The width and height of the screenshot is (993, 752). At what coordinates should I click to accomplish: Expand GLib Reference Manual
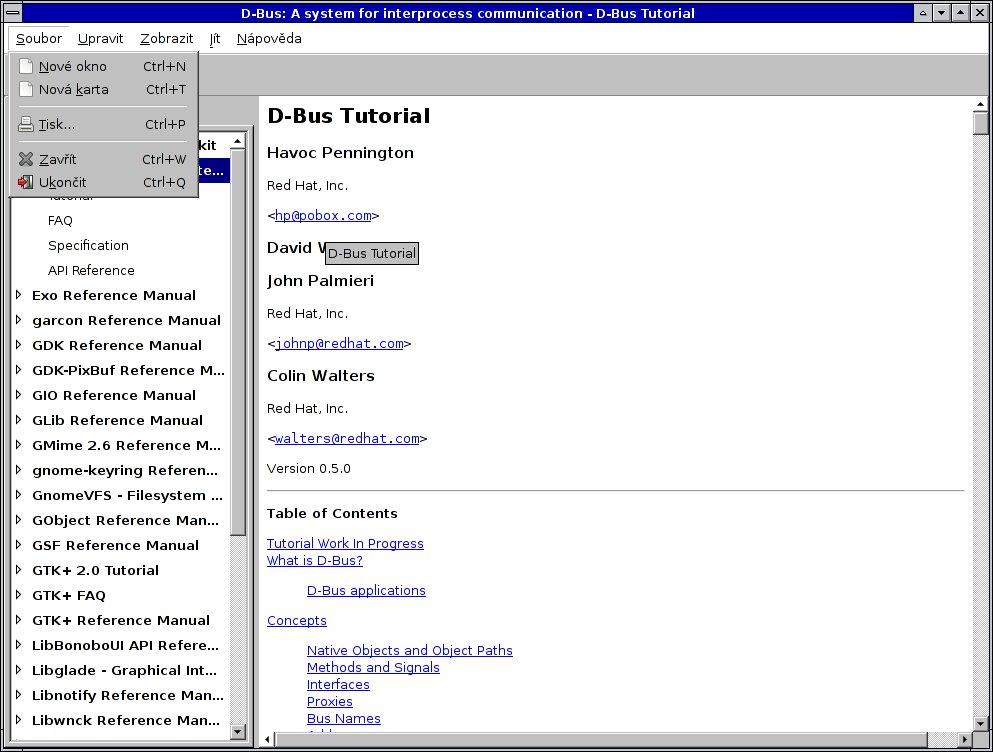click(18, 420)
